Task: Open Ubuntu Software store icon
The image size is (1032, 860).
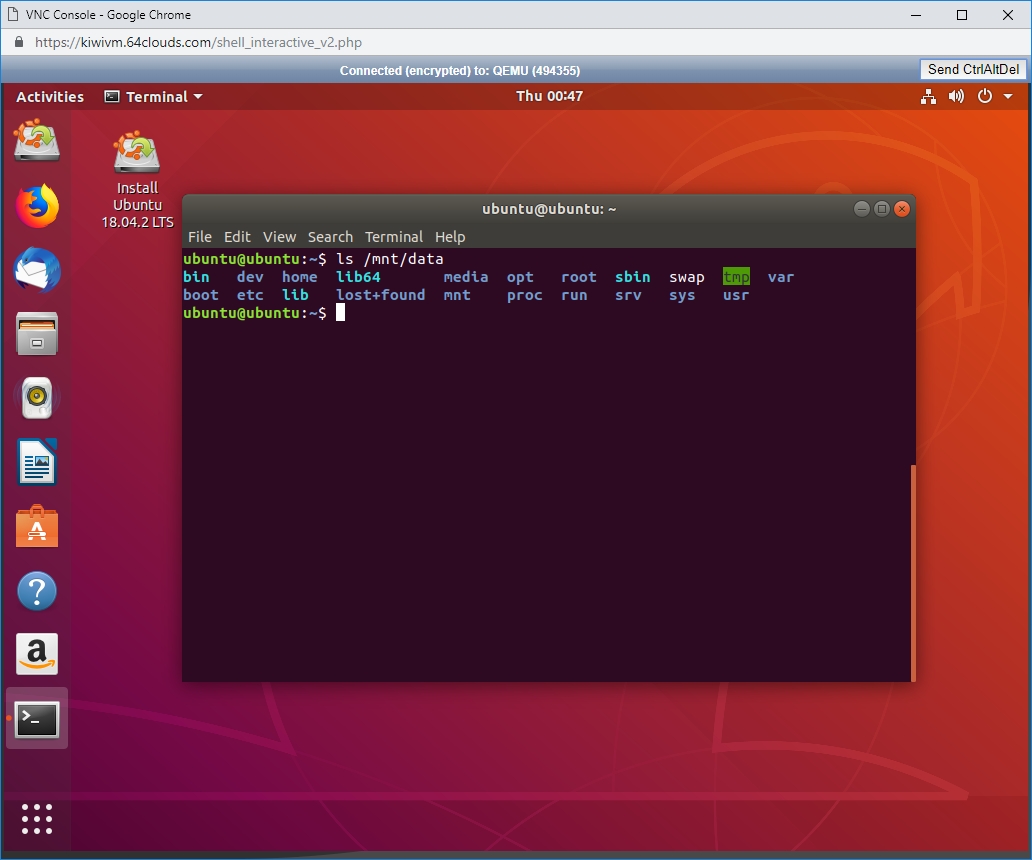Action: (x=37, y=526)
